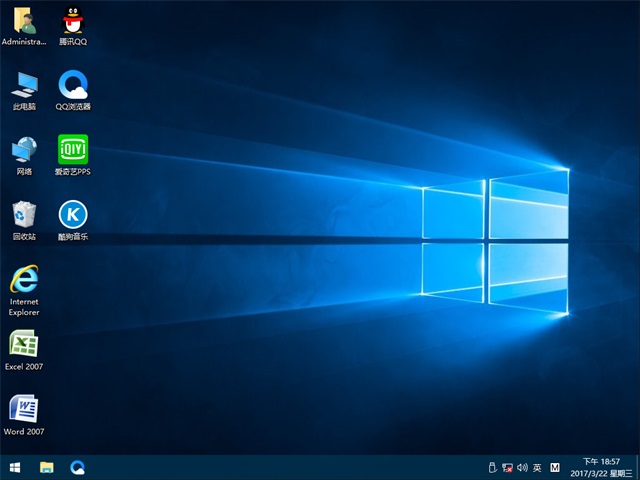The width and height of the screenshot is (640, 480).
Task: Open the Windows Start menu
Action: (15, 467)
